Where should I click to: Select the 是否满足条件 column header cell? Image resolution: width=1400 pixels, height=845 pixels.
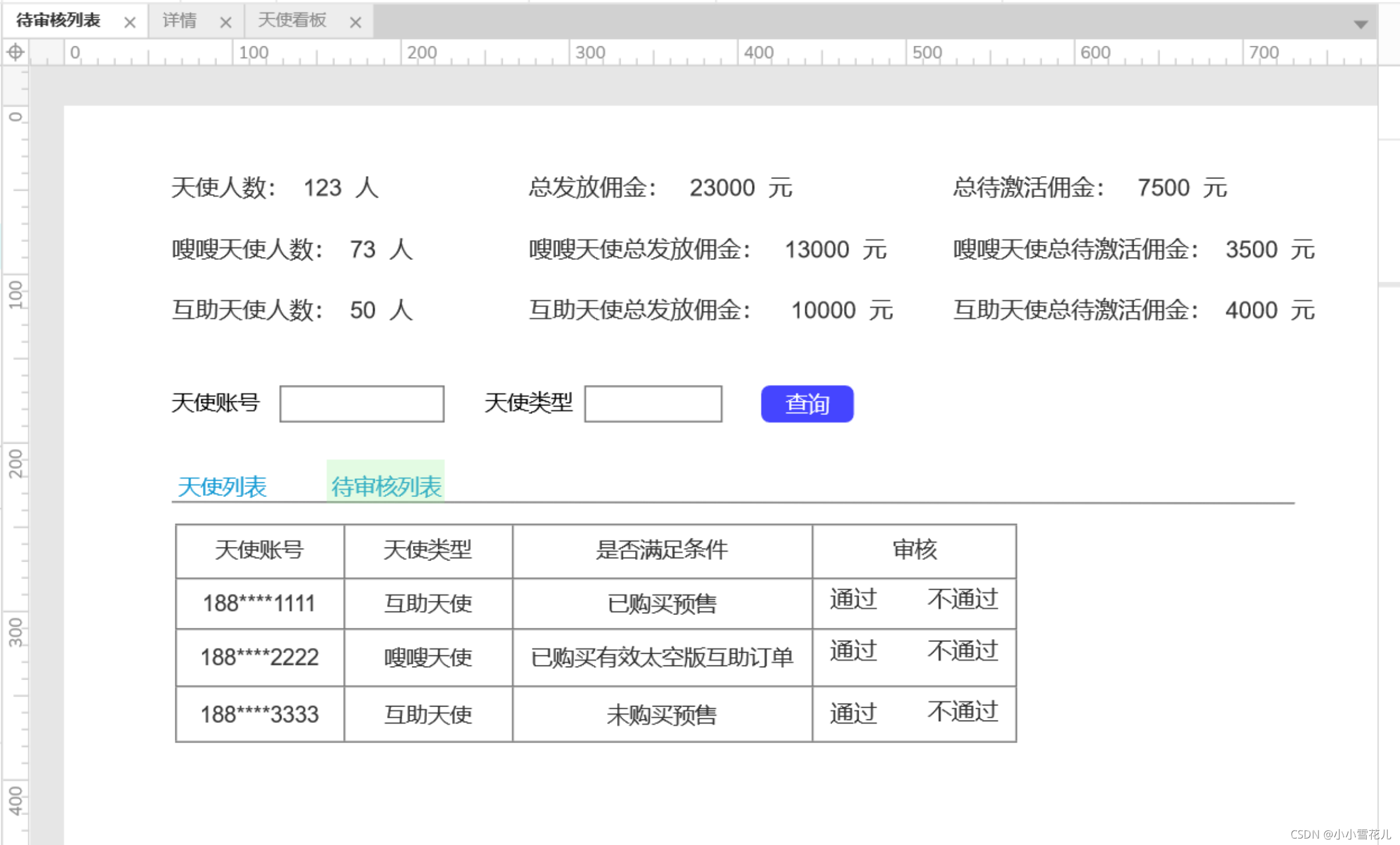(x=662, y=550)
